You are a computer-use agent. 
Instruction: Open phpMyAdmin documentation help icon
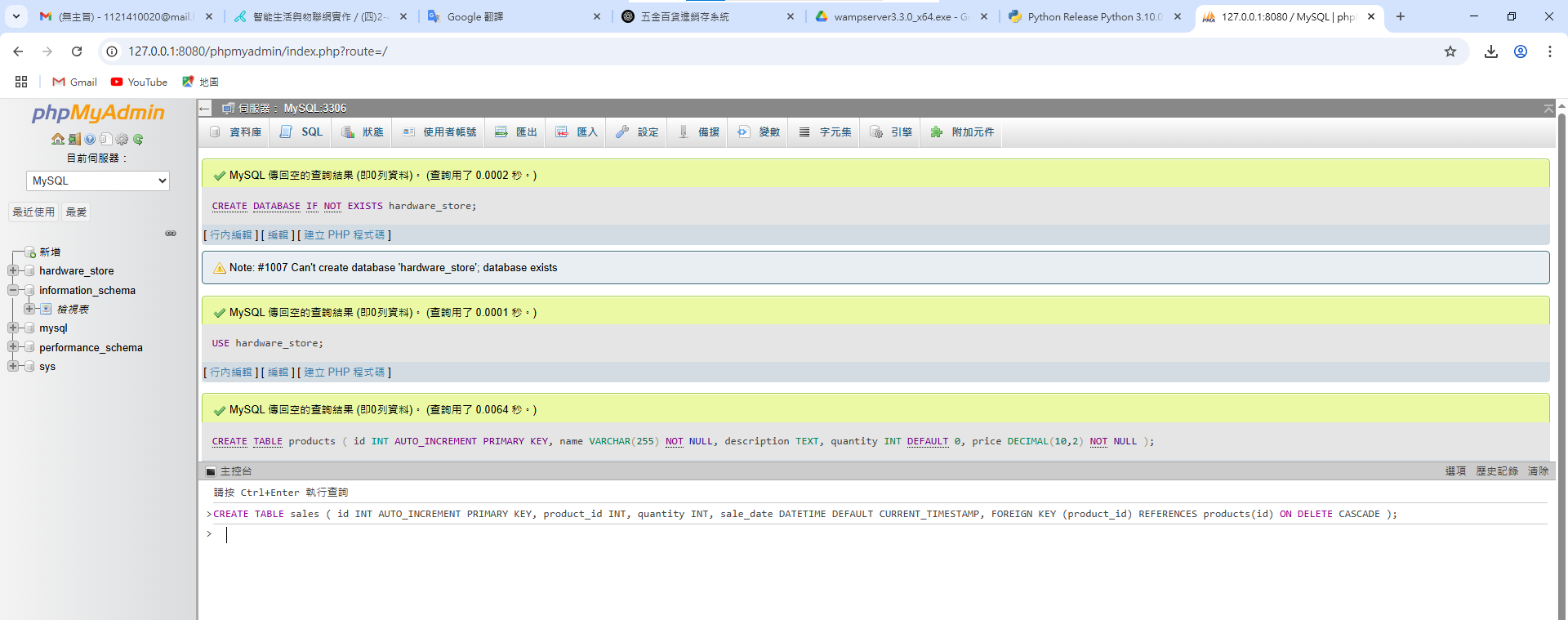(90, 140)
